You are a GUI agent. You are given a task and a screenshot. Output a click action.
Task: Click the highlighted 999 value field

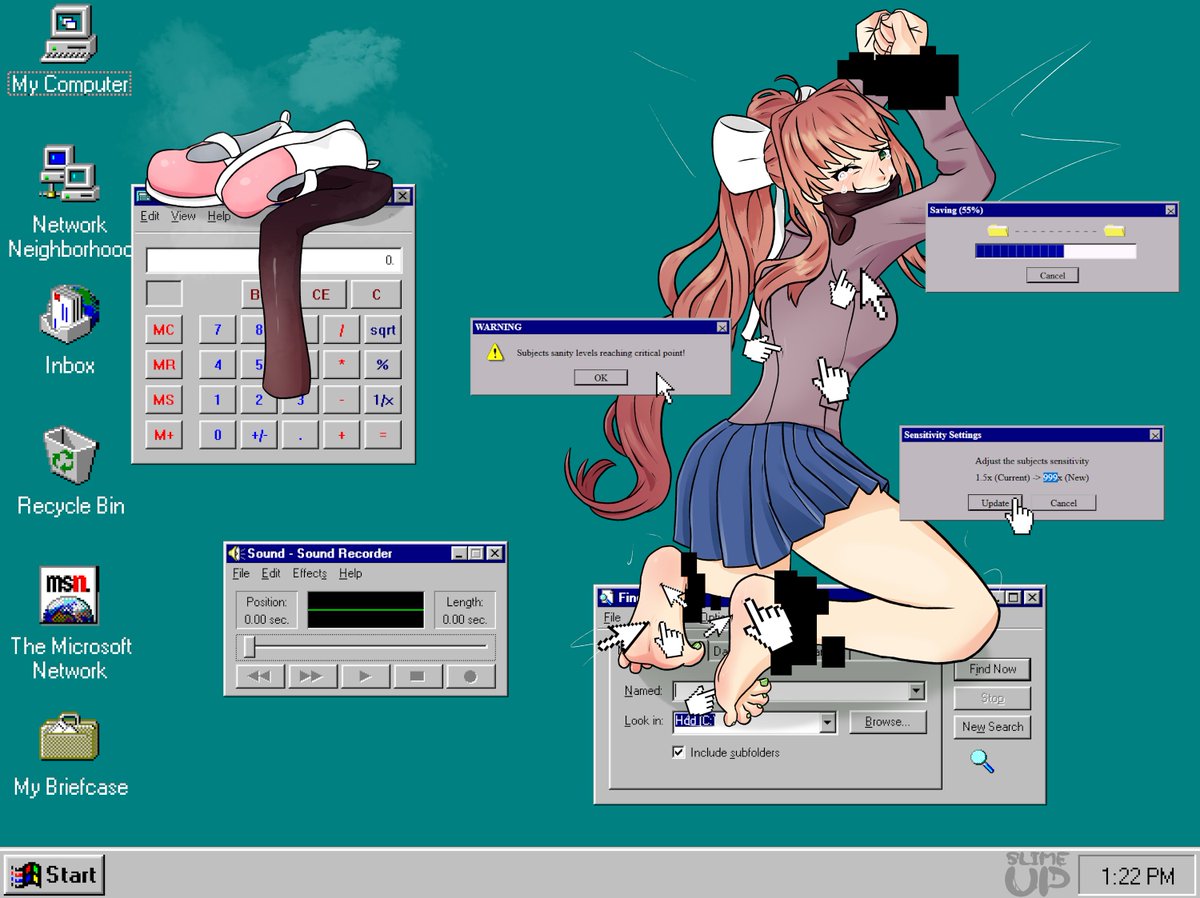pos(1050,477)
